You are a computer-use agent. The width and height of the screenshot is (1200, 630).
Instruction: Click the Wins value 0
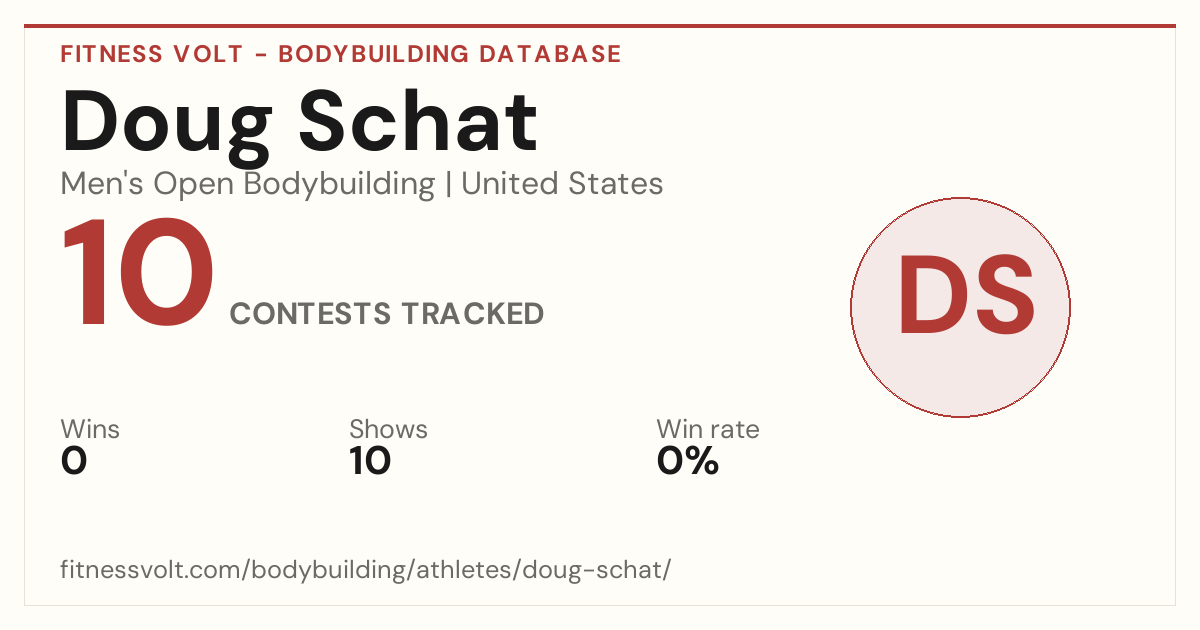[74, 461]
